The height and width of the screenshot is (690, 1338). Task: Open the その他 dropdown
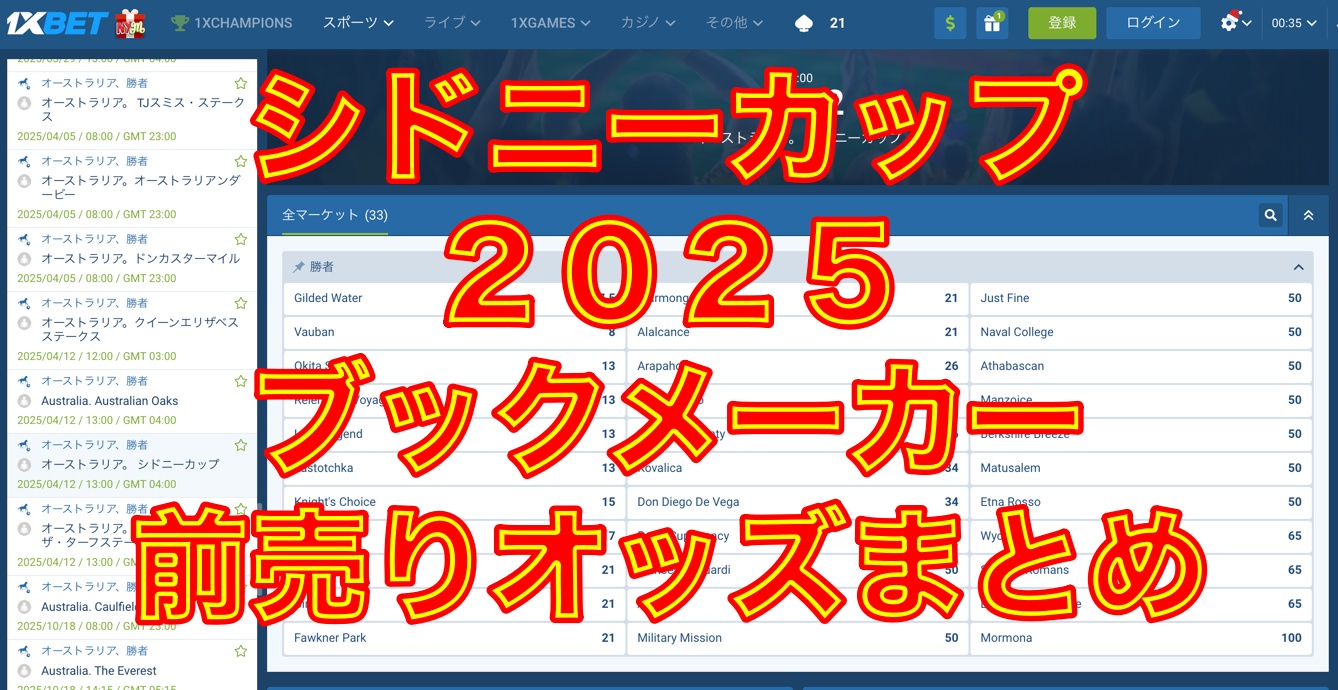(x=735, y=22)
